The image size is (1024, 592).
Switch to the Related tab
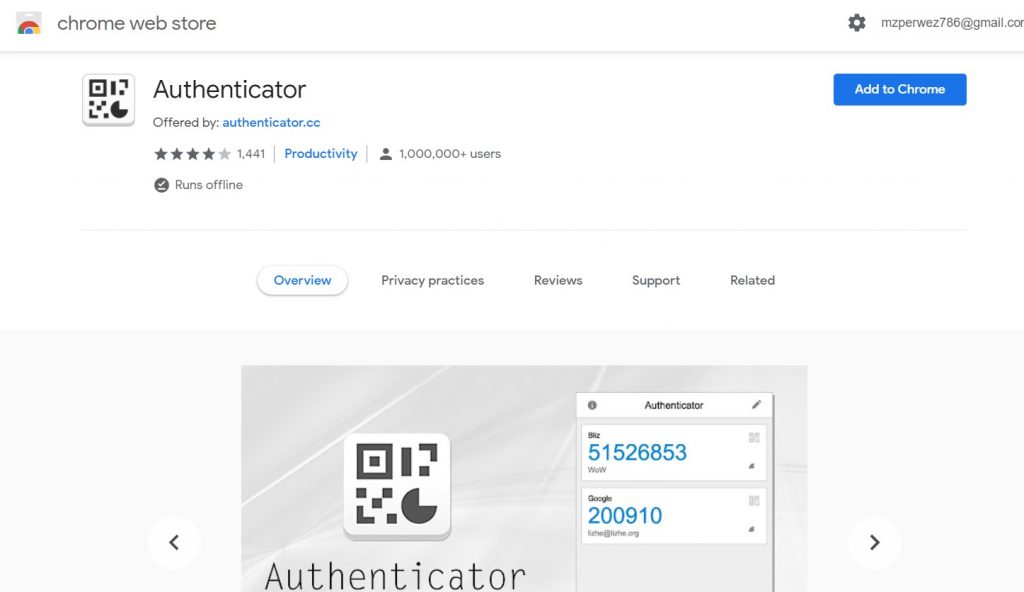coord(752,280)
